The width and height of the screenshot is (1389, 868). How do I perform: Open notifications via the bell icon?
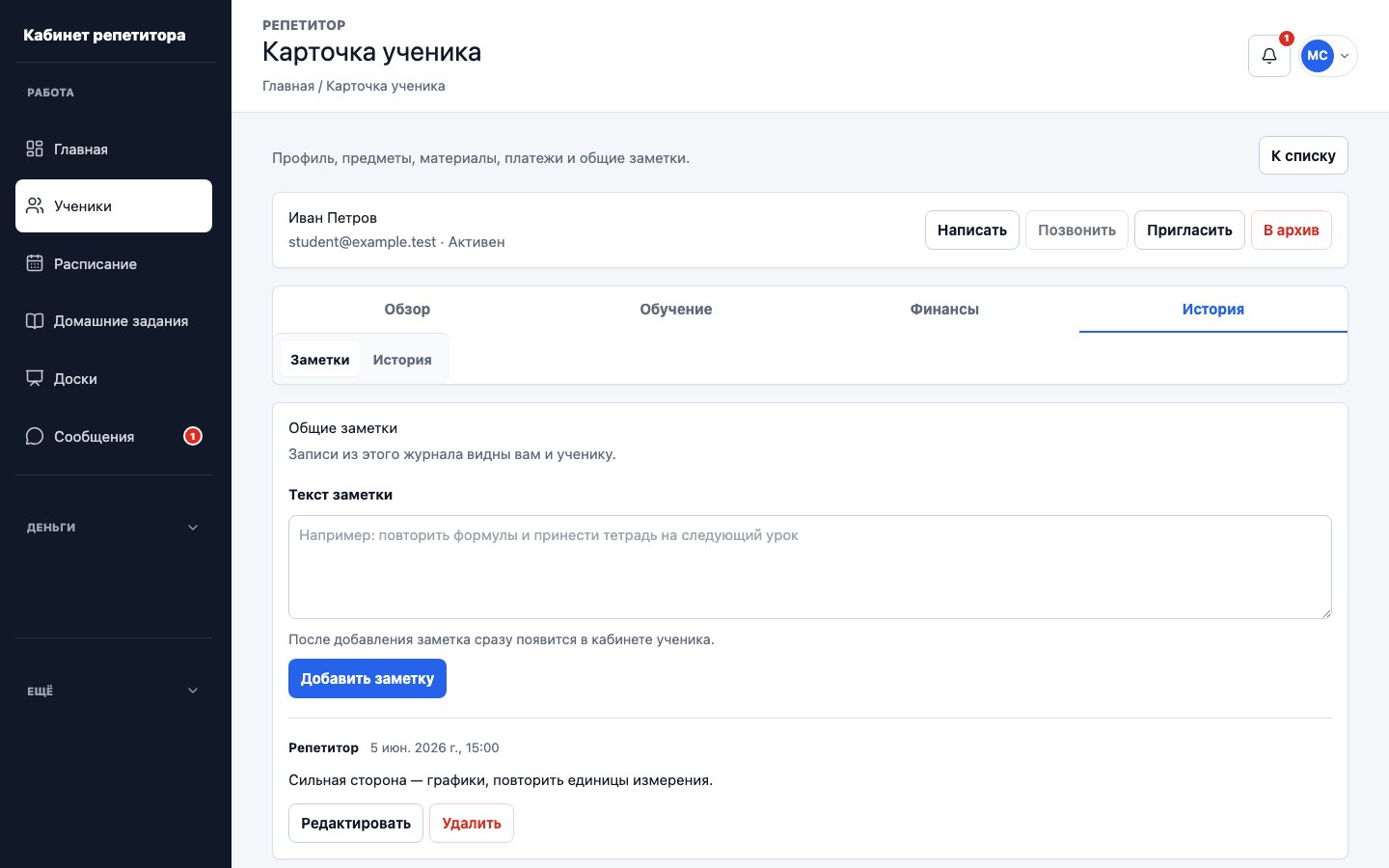click(x=1269, y=56)
